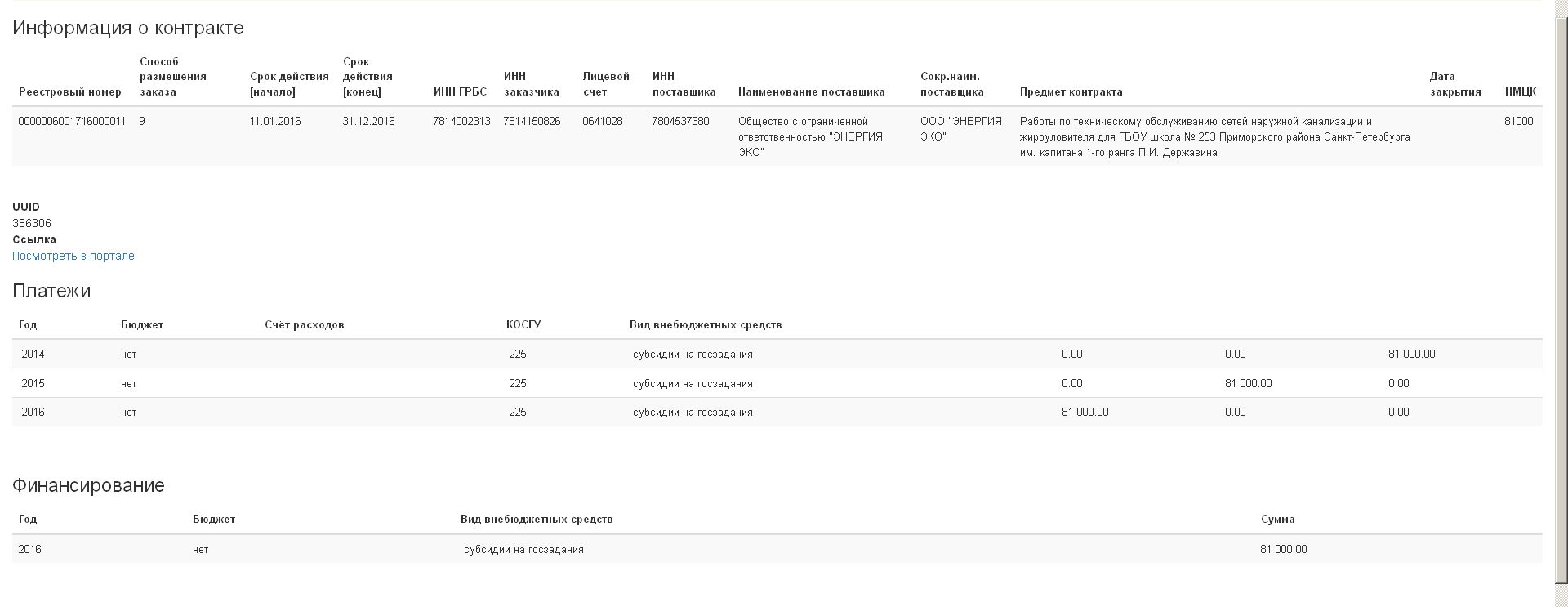Image resolution: width=1568 pixels, height=607 pixels.
Task: Click the "Финансирование" section heading
Action: 88,485
